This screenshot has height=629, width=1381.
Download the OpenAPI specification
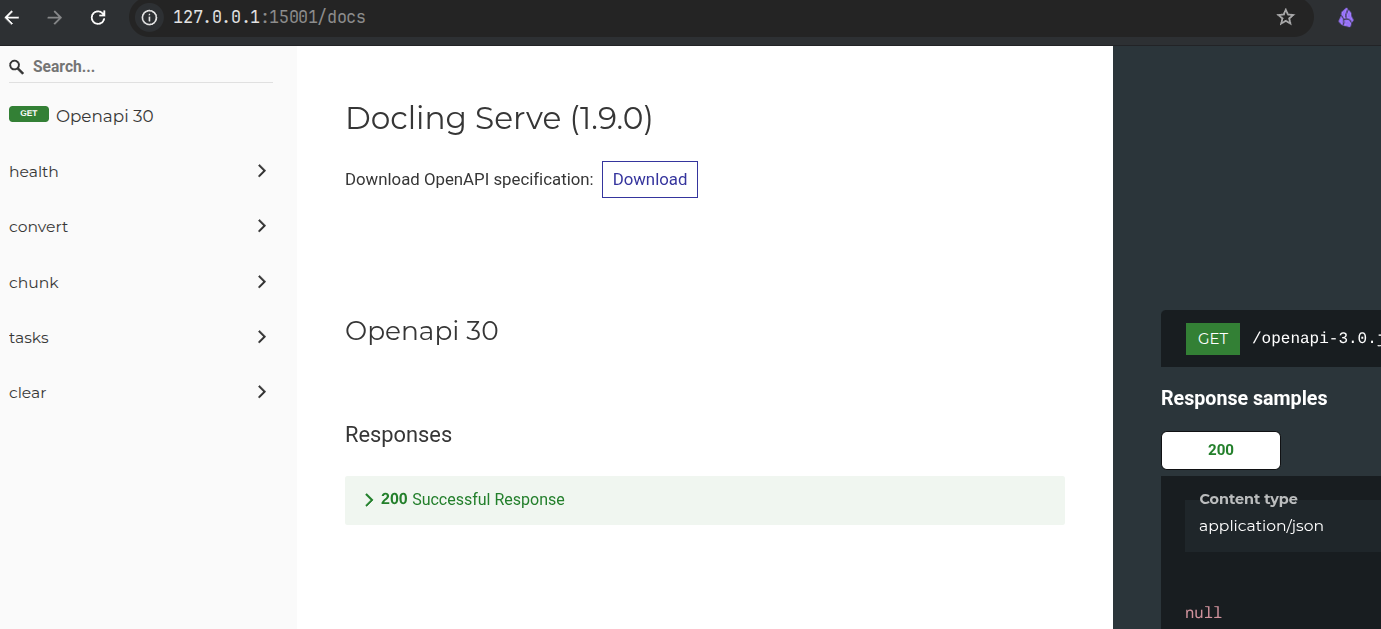[649, 180]
